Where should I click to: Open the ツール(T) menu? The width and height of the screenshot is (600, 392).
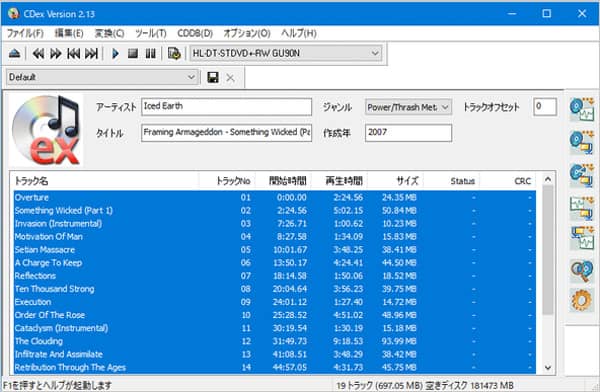pyautogui.click(x=151, y=33)
